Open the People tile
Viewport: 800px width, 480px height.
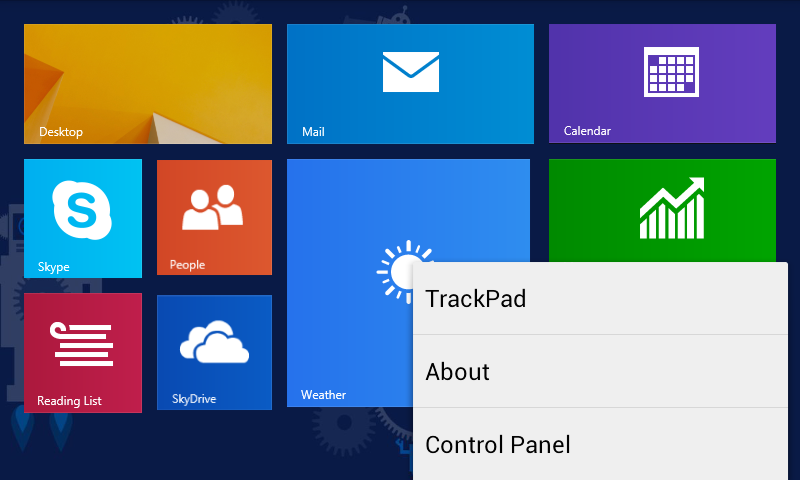(x=214, y=217)
